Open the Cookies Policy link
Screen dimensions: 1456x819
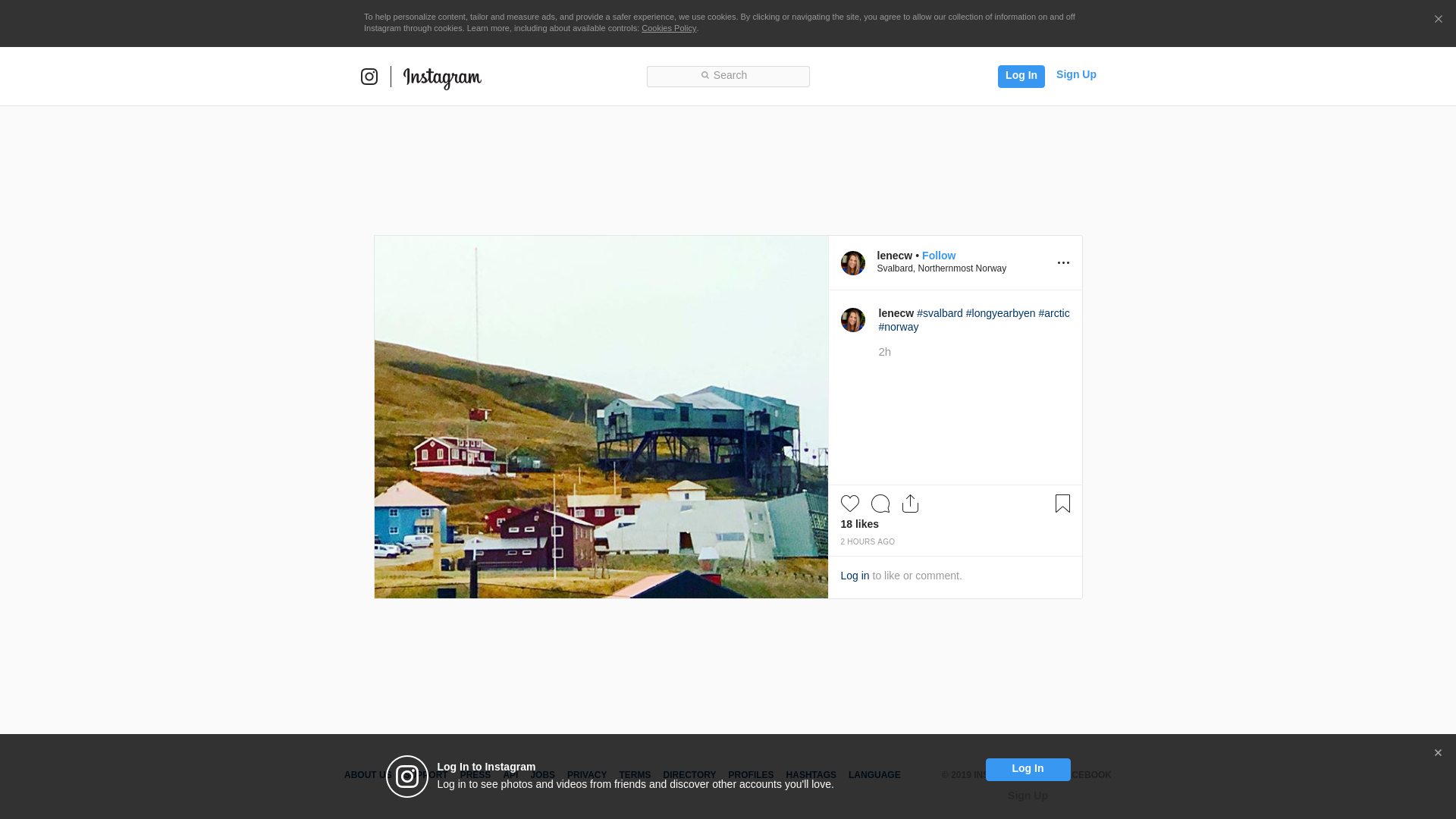coord(668,28)
